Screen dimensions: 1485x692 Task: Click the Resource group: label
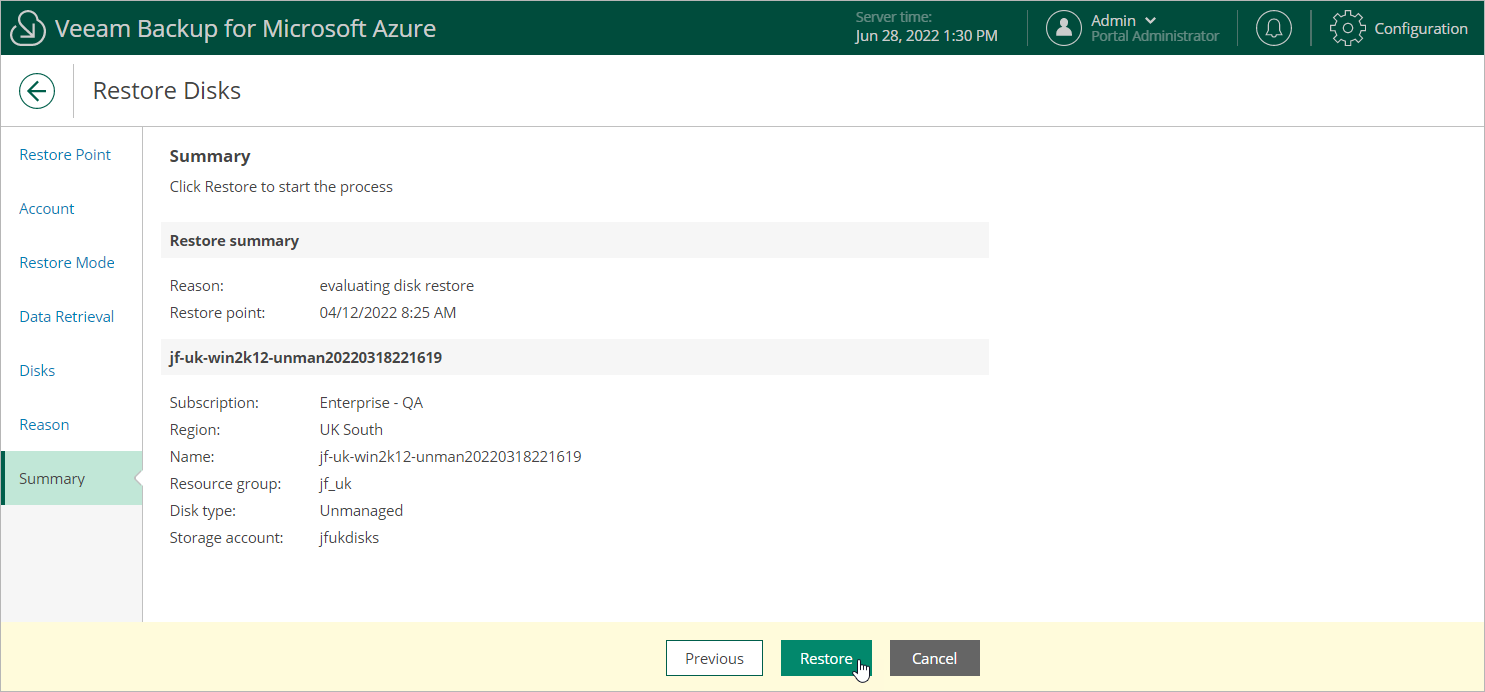[x=225, y=484]
